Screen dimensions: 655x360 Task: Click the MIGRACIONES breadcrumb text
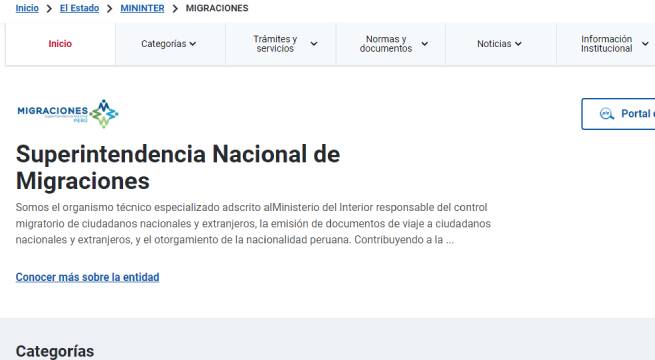(x=217, y=8)
